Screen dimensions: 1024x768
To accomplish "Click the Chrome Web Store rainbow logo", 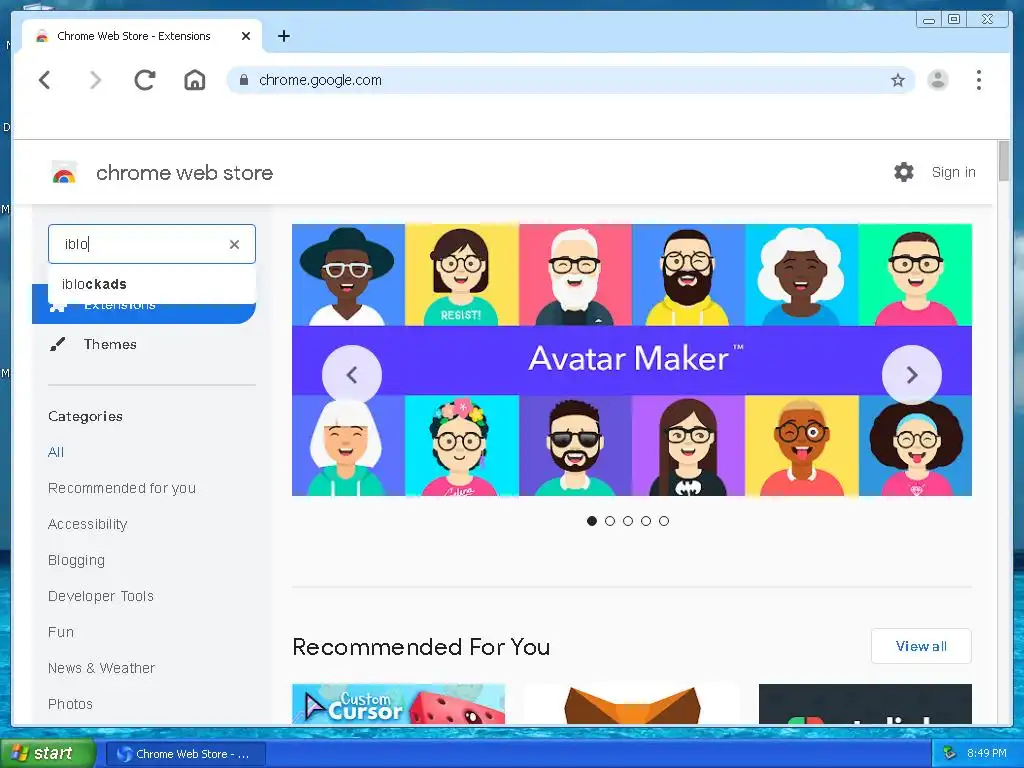I will pos(64,173).
